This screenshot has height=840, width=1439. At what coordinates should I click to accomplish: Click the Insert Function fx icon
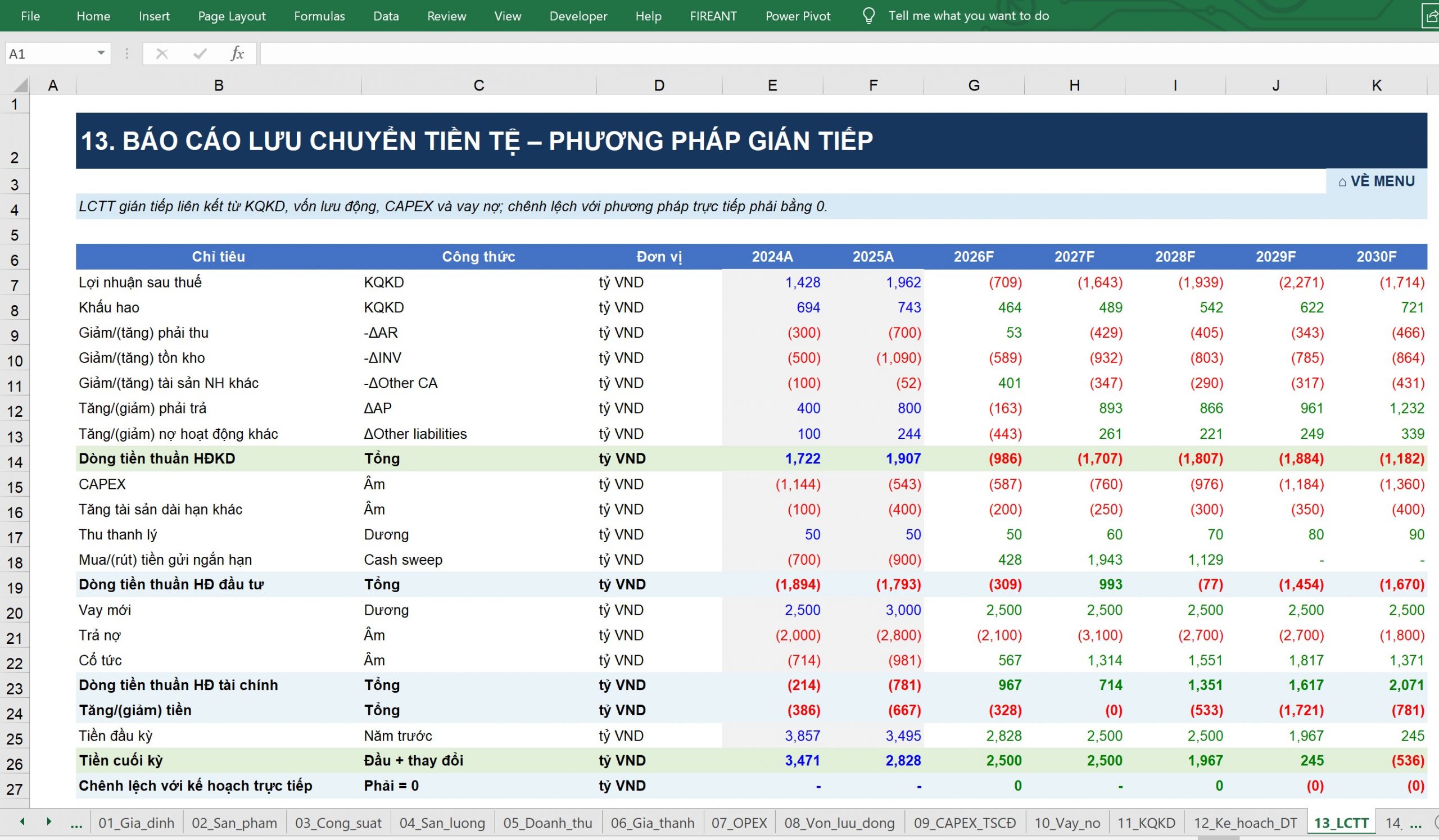[237, 53]
